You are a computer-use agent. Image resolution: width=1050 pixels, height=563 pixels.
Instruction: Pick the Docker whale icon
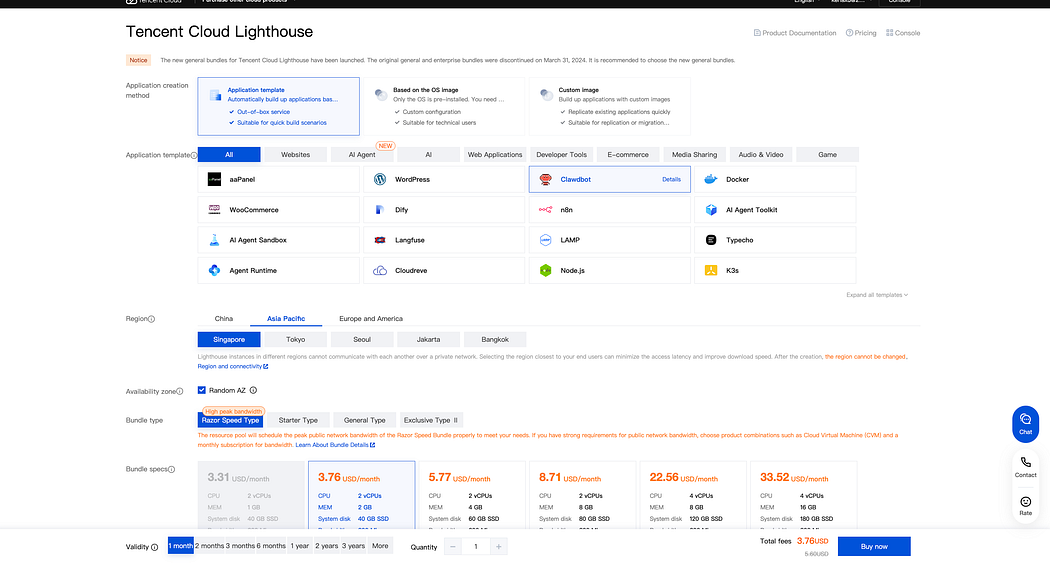pyautogui.click(x=710, y=179)
